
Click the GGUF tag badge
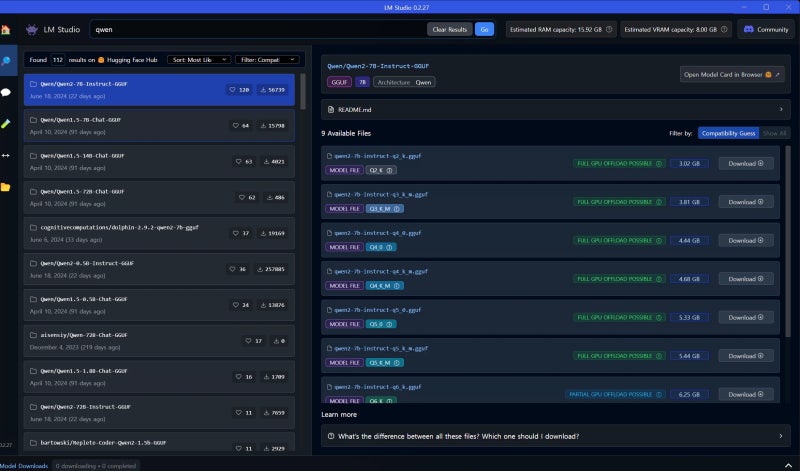(x=339, y=82)
